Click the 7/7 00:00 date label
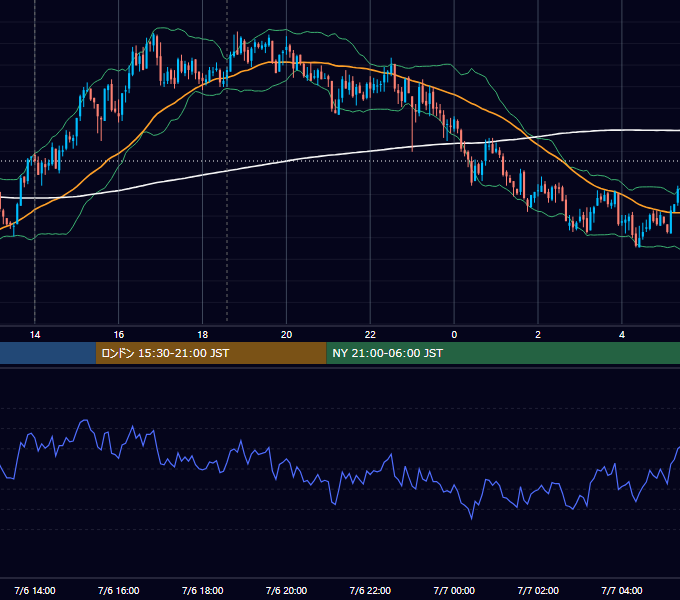Viewport: 680px width, 600px height. (x=454, y=590)
